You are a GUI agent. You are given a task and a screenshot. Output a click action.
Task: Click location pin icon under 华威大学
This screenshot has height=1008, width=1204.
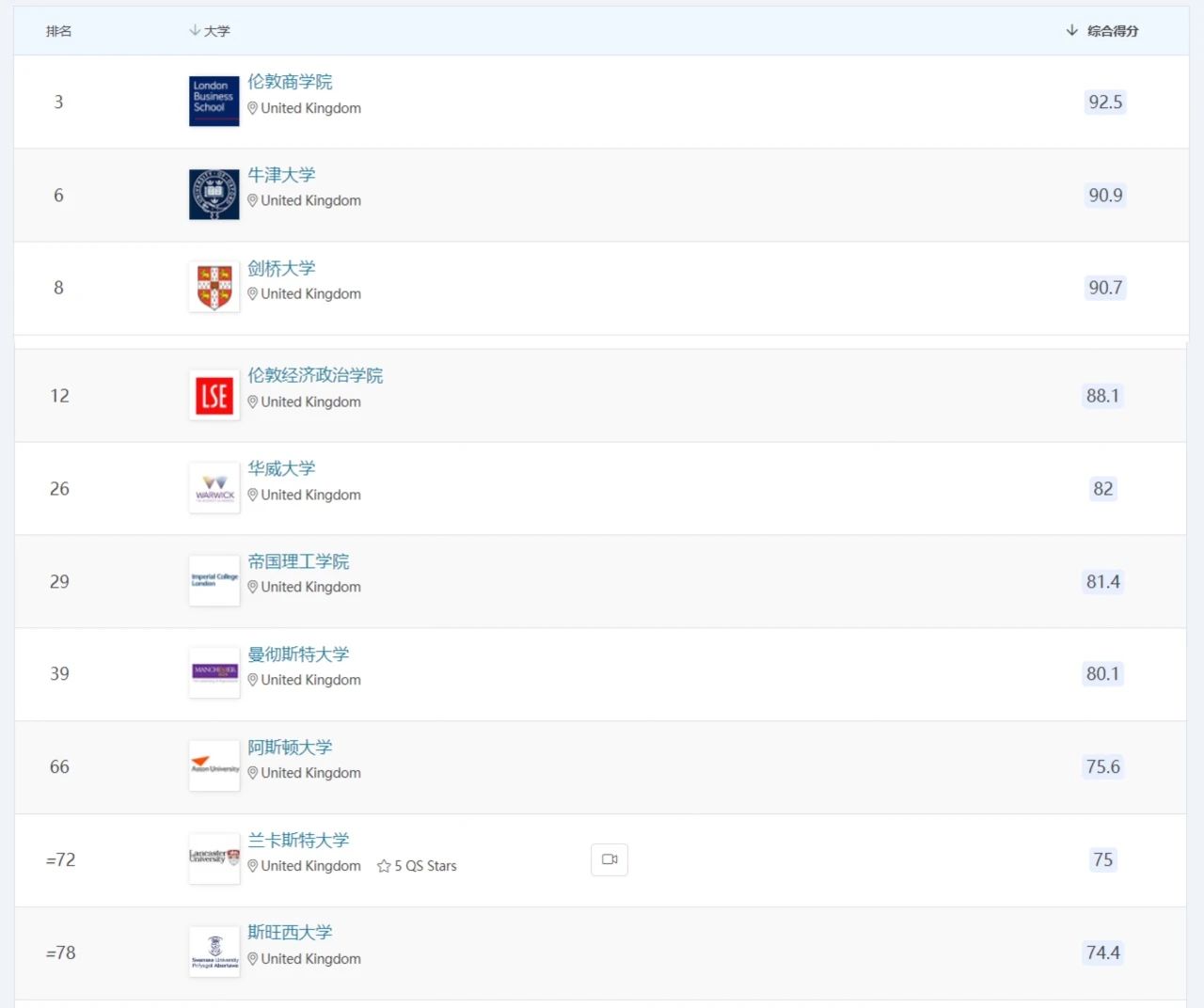[x=253, y=495]
